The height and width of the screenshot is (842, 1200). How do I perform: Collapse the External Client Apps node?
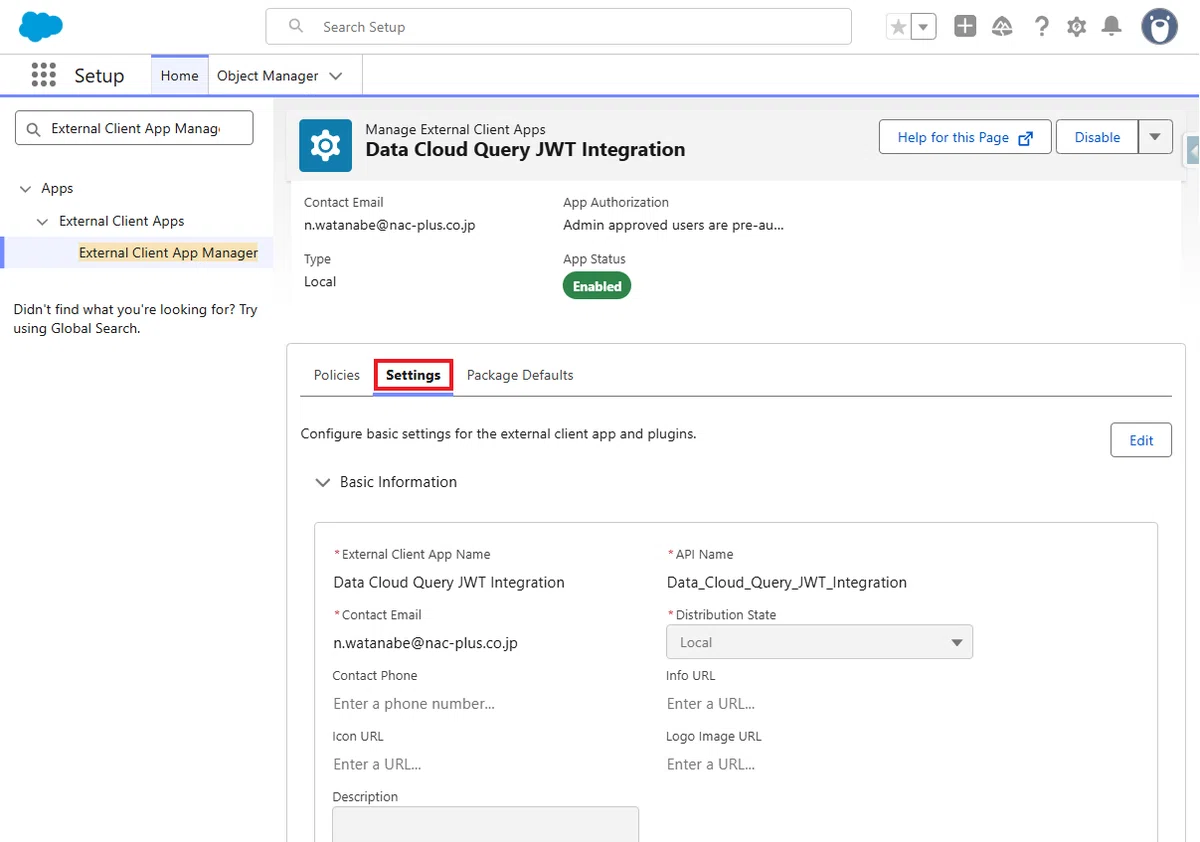click(42, 221)
